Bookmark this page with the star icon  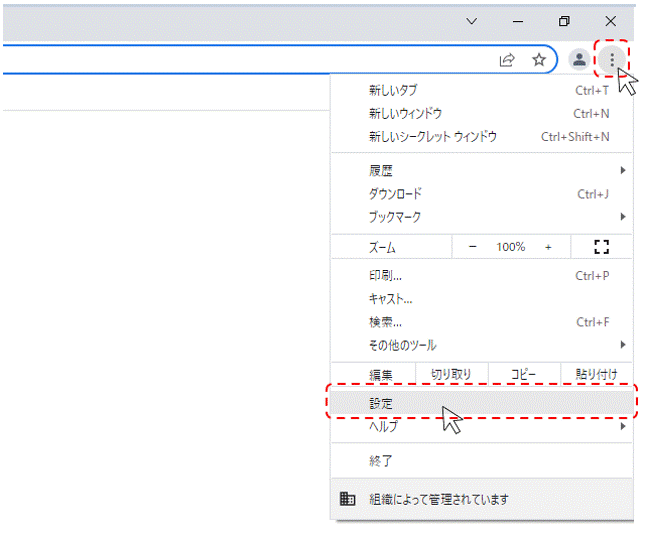click(538, 60)
